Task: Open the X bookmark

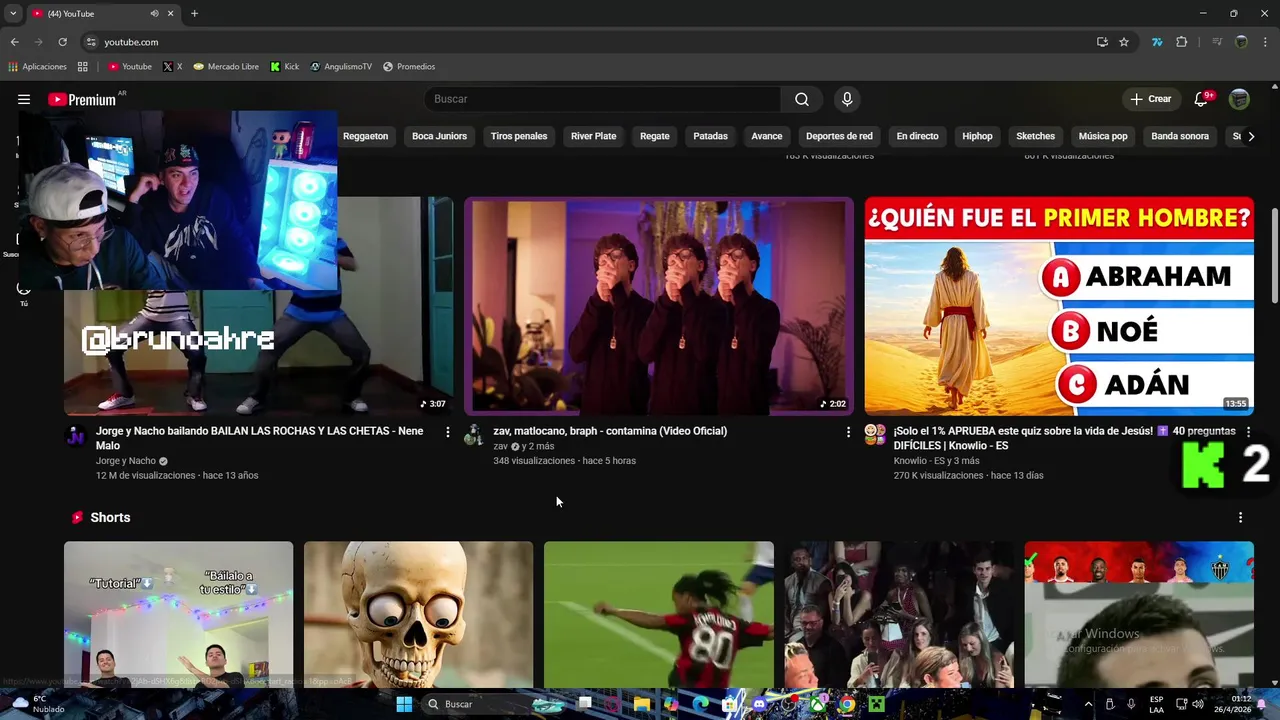Action: click(172, 67)
